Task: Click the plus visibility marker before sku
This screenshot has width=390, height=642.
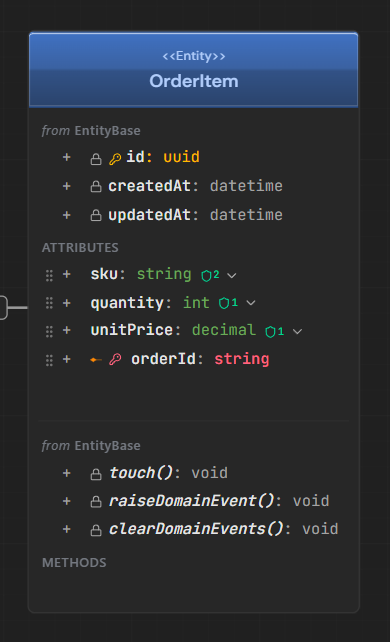Action: point(67,274)
